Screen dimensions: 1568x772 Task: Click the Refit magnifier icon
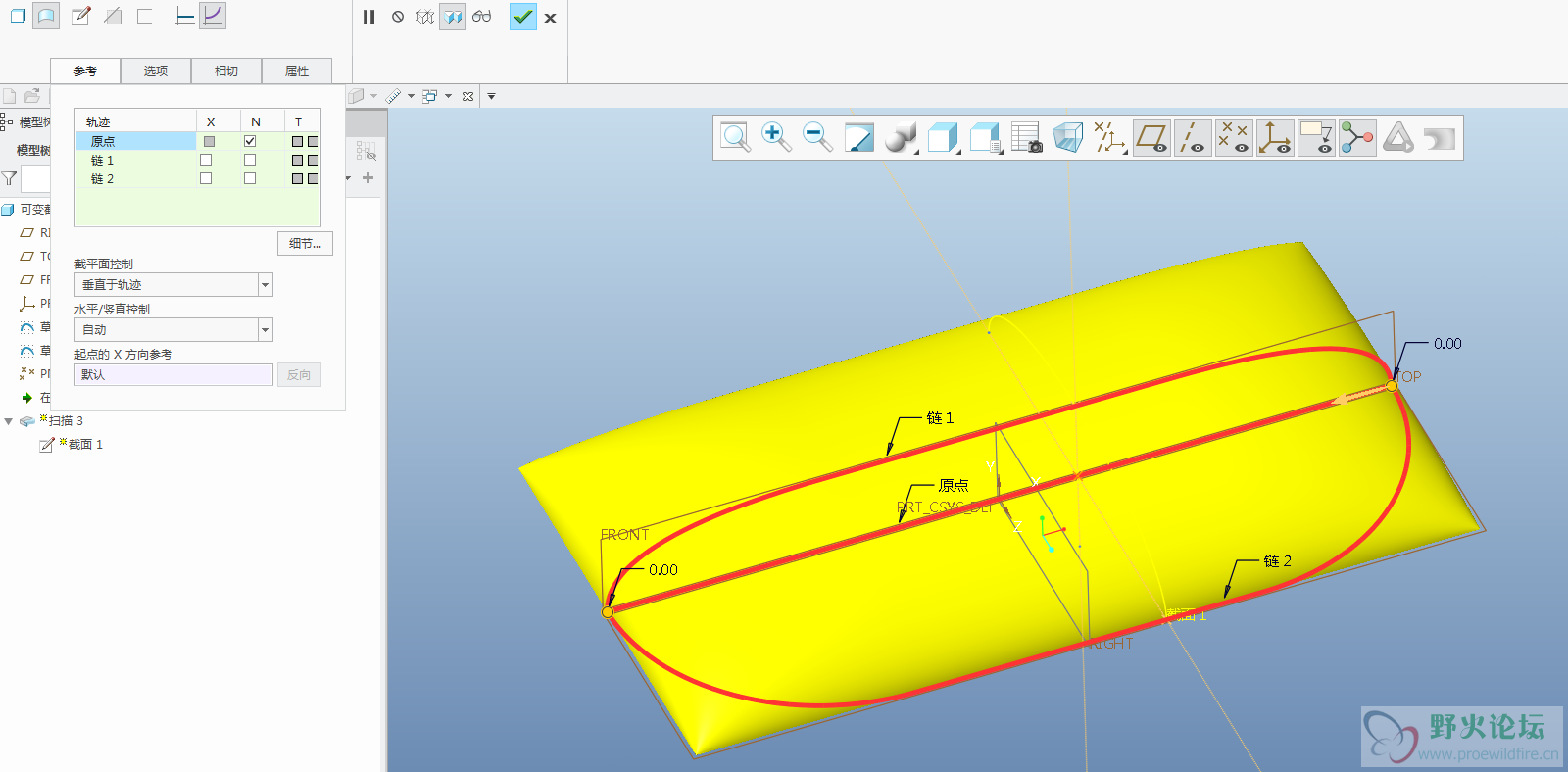pyautogui.click(x=735, y=138)
